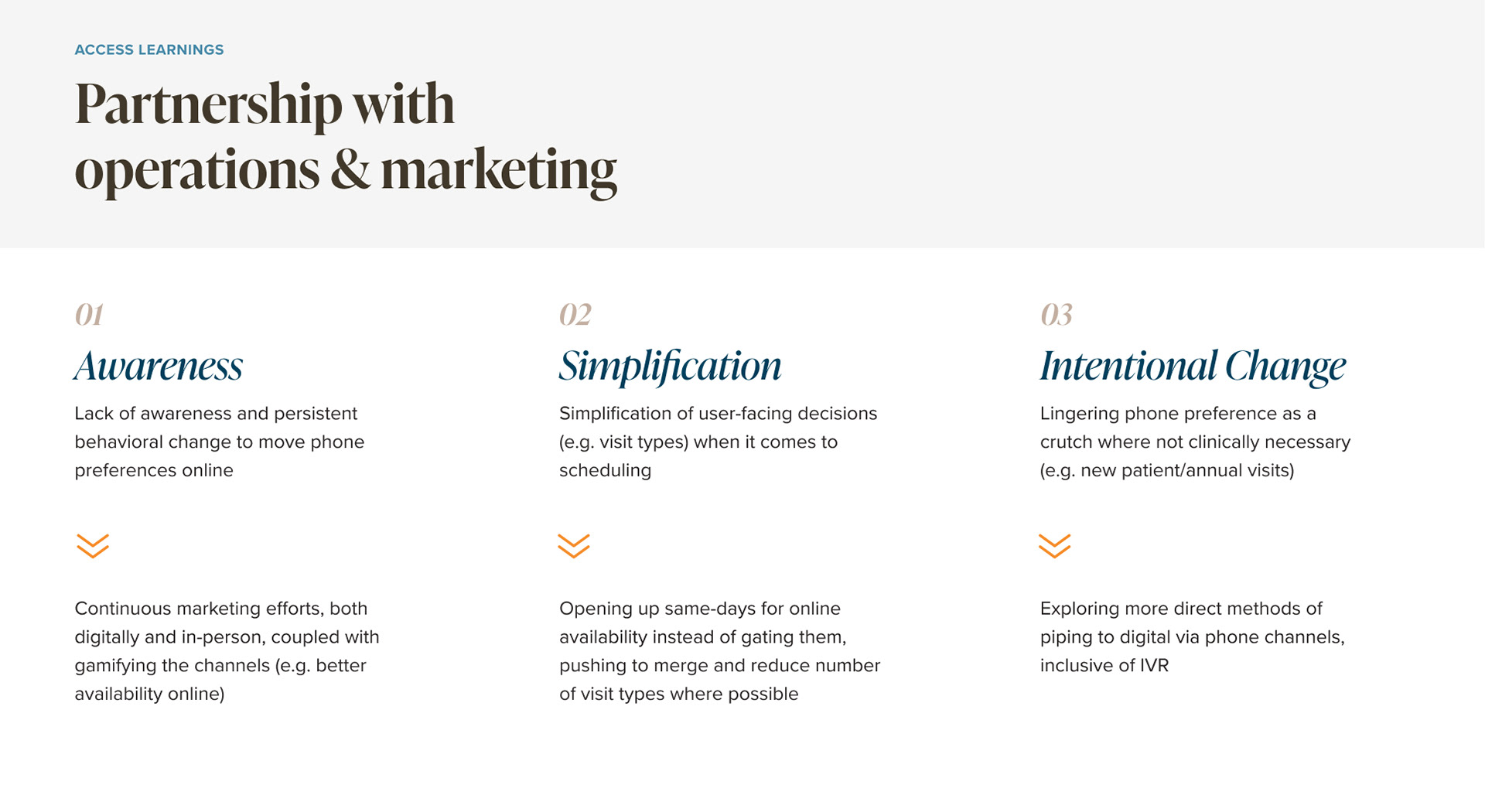Select the Intentional Change heading
The width and height of the screenshot is (1485, 812).
click(x=1193, y=366)
